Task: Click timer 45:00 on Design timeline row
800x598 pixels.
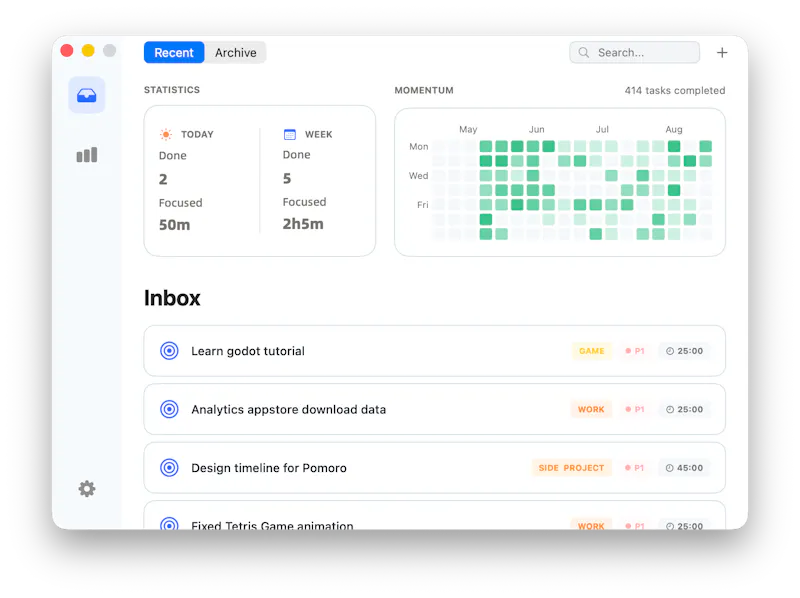Action: [x=684, y=468]
